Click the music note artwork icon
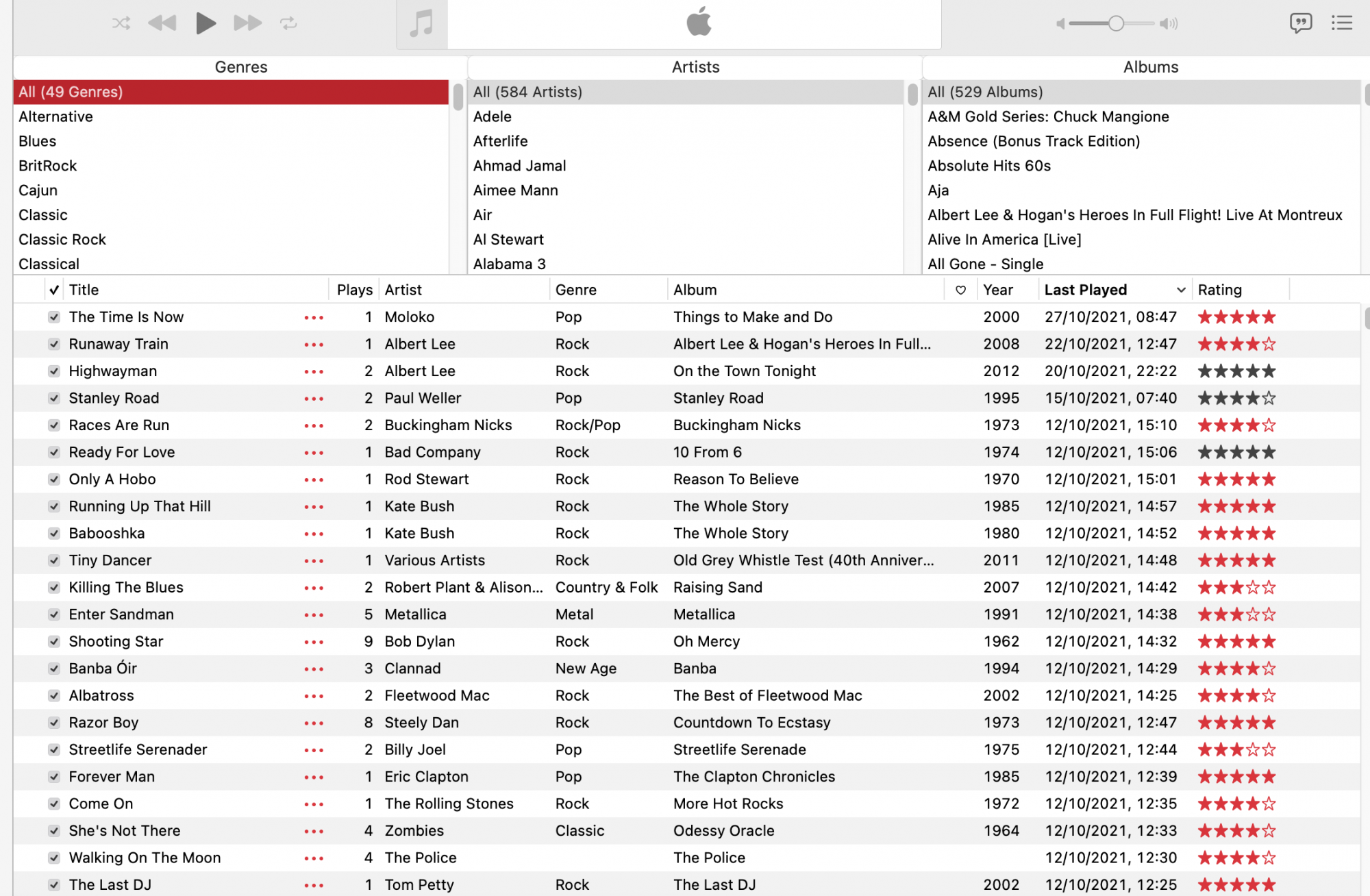Viewport: 1370px width, 896px height. [421, 24]
